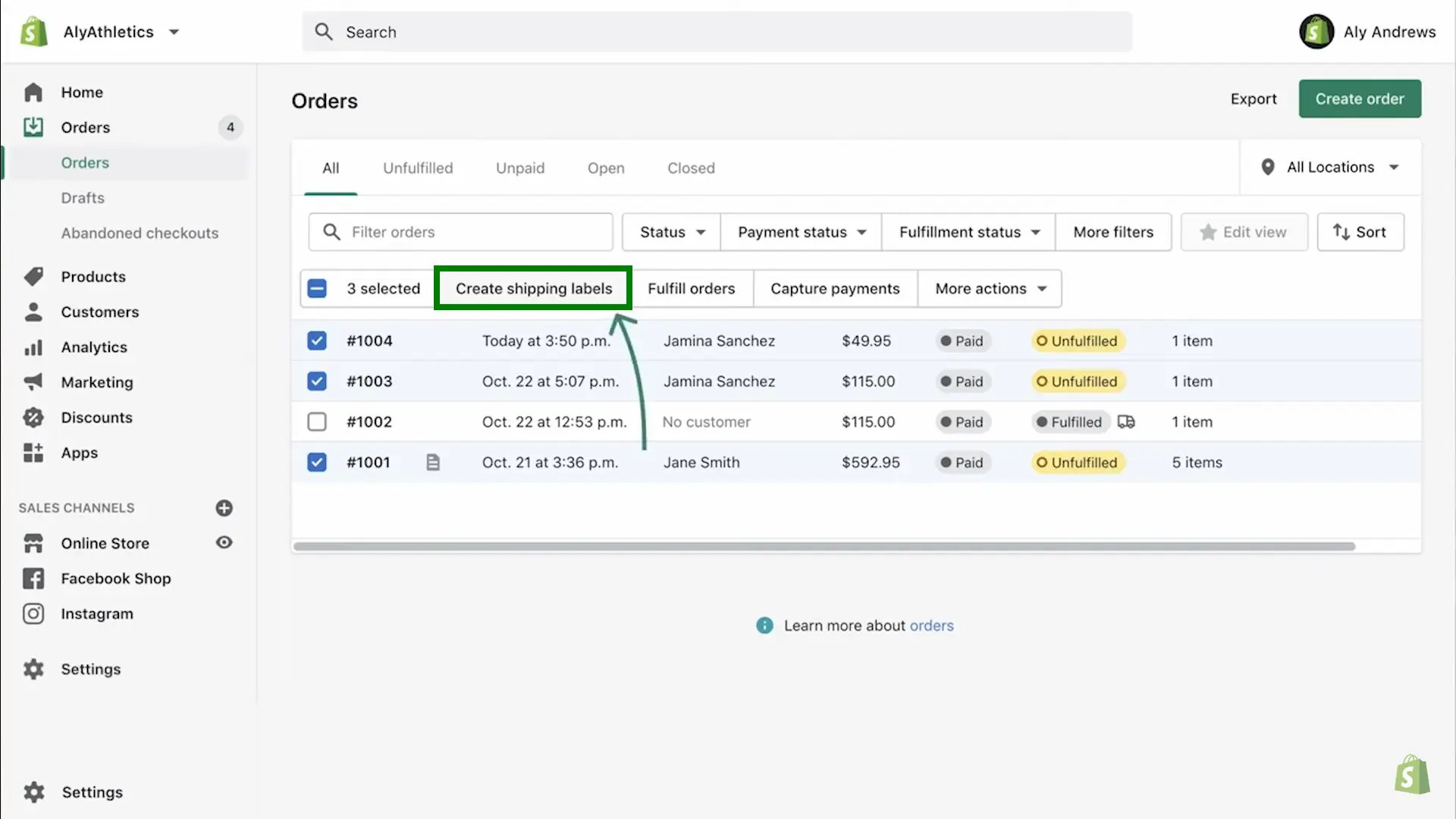The height and width of the screenshot is (819, 1456).
Task: Select the Closed orders tab
Action: click(690, 168)
